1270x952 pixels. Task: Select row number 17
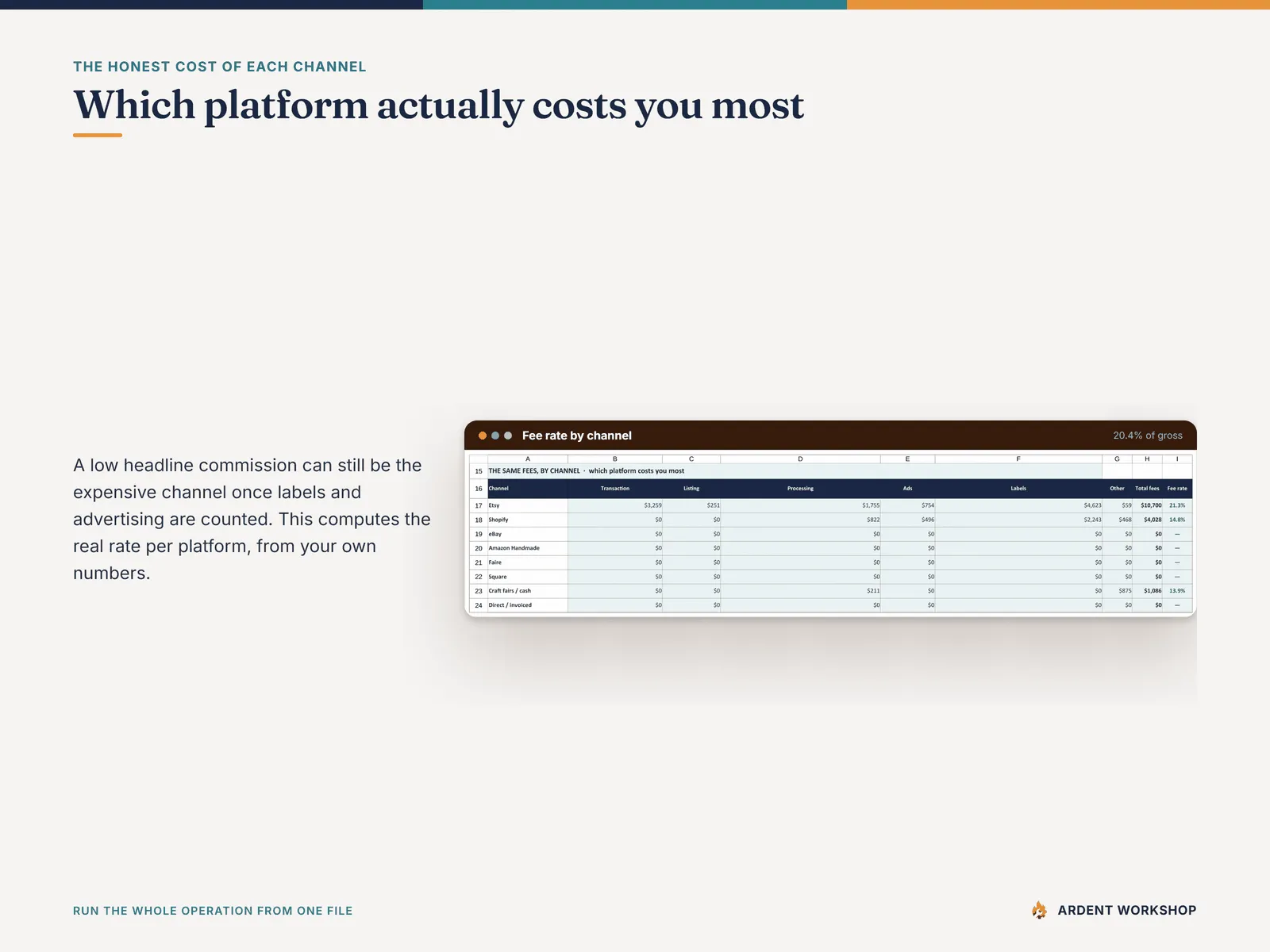click(x=479, y=505)
